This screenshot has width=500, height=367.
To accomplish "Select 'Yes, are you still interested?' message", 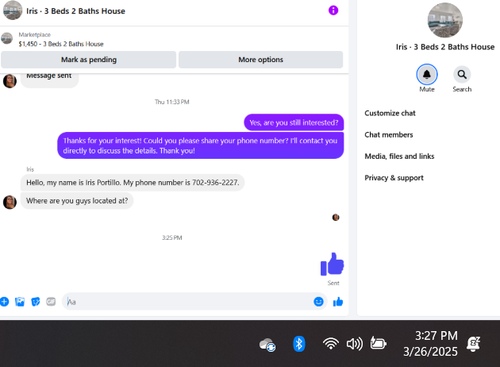I will [294, 123].
